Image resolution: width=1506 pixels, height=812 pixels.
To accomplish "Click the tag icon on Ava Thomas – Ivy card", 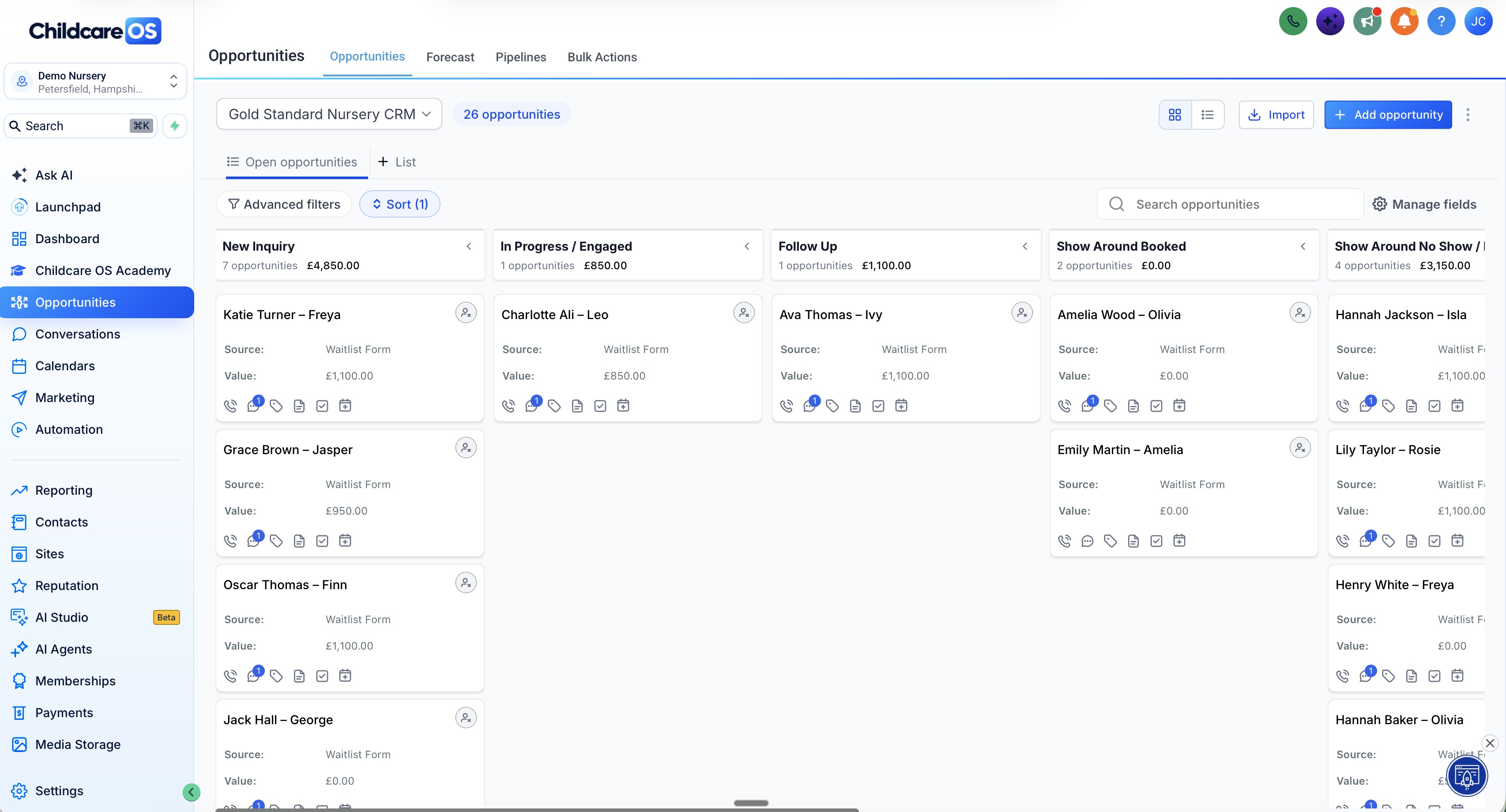I will 832,406.
